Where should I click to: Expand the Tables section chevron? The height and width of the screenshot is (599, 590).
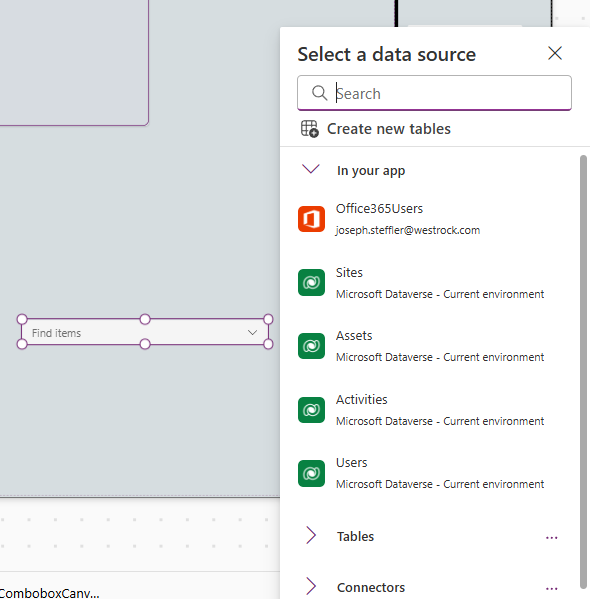311,535
